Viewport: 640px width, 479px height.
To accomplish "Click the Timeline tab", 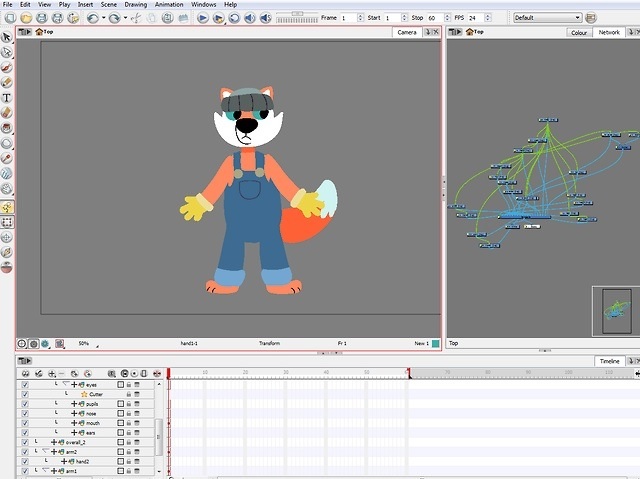I will coord(609,361).
